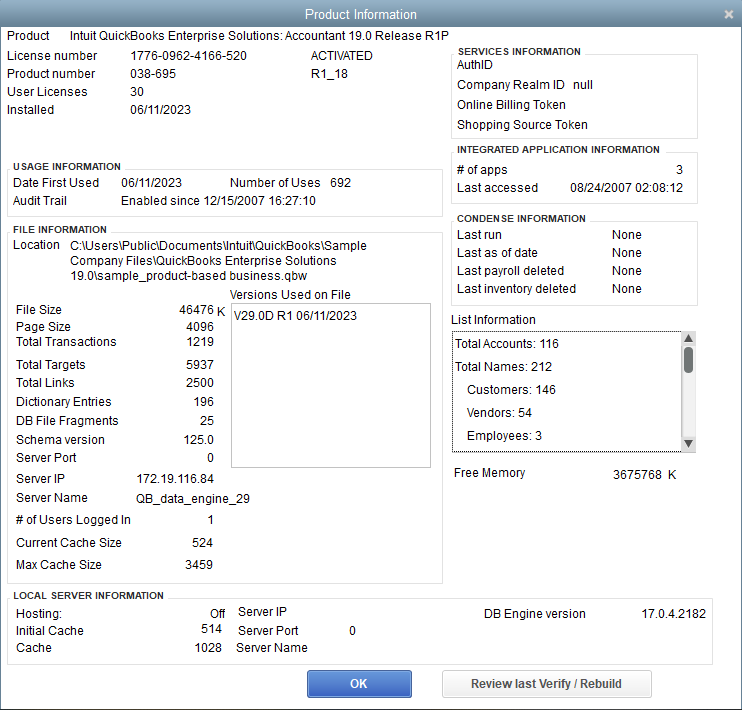Click '# of apps' value 3

click(680, 170)
